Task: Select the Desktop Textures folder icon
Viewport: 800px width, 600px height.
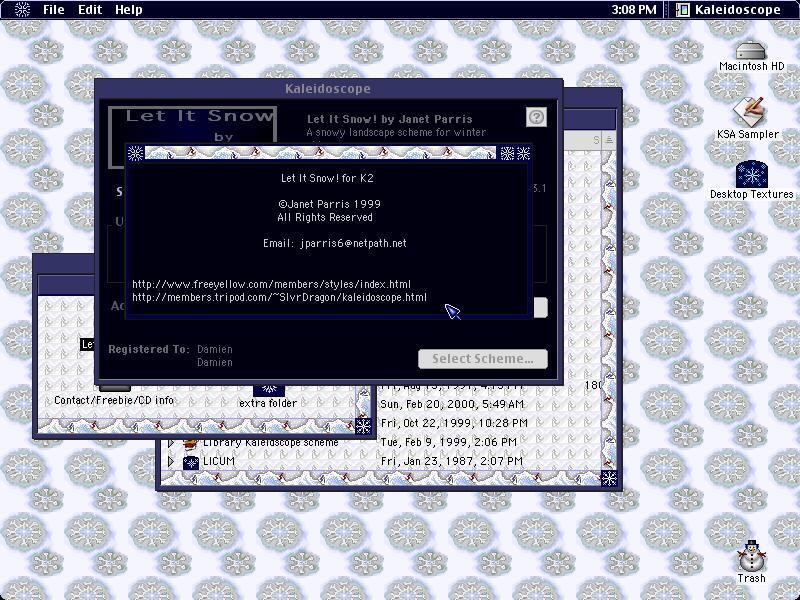Action: pos(752,174)
